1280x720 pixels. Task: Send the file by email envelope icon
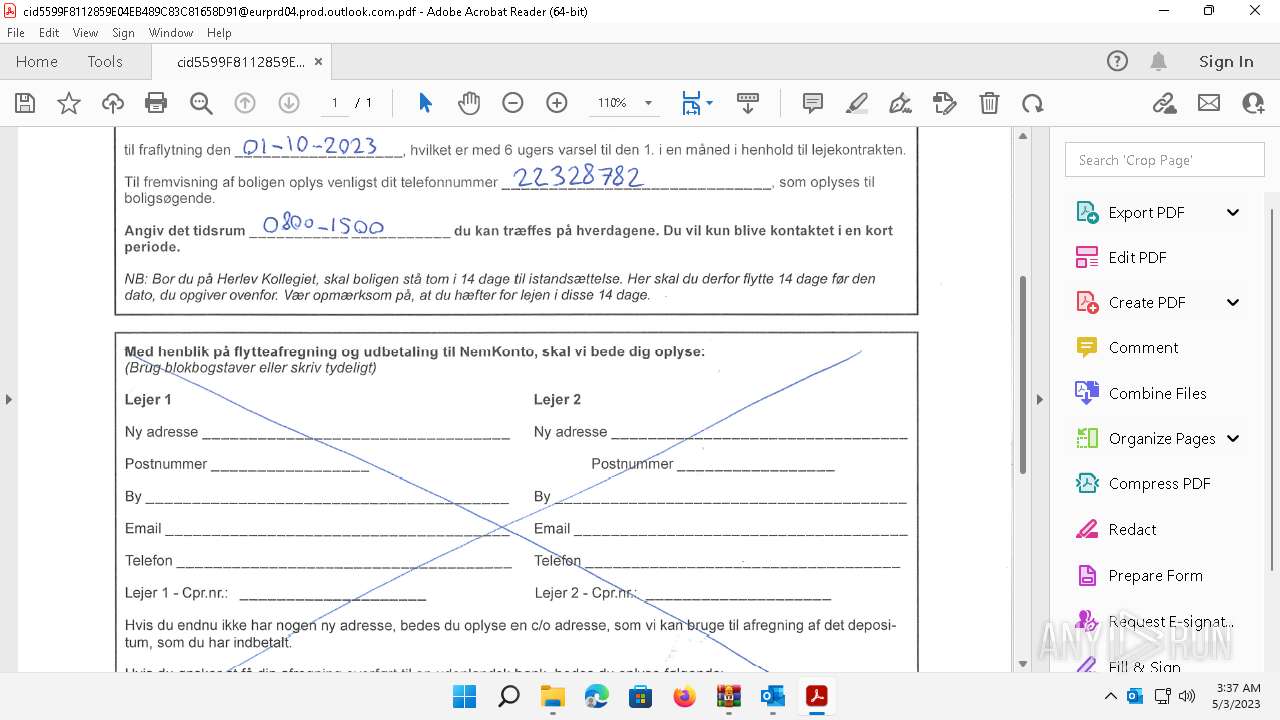pos(1209,103)
